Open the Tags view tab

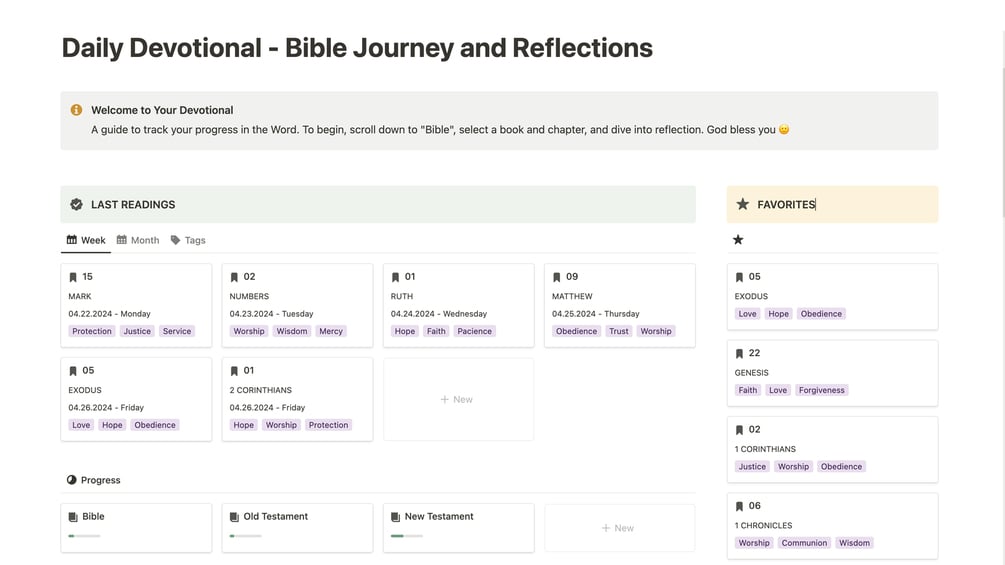[188, 240]
